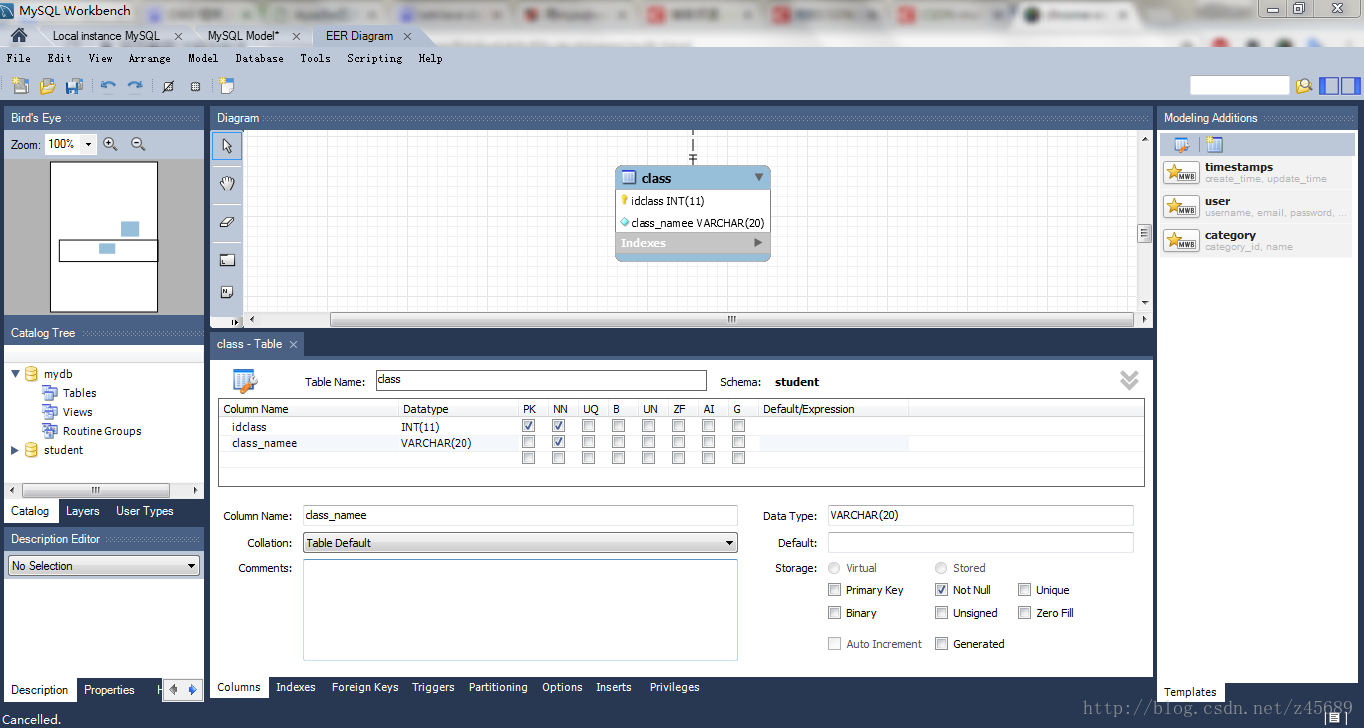Select the place layer tool
This screenshot has width=1364, height=728.
click(x=227, y=260)
